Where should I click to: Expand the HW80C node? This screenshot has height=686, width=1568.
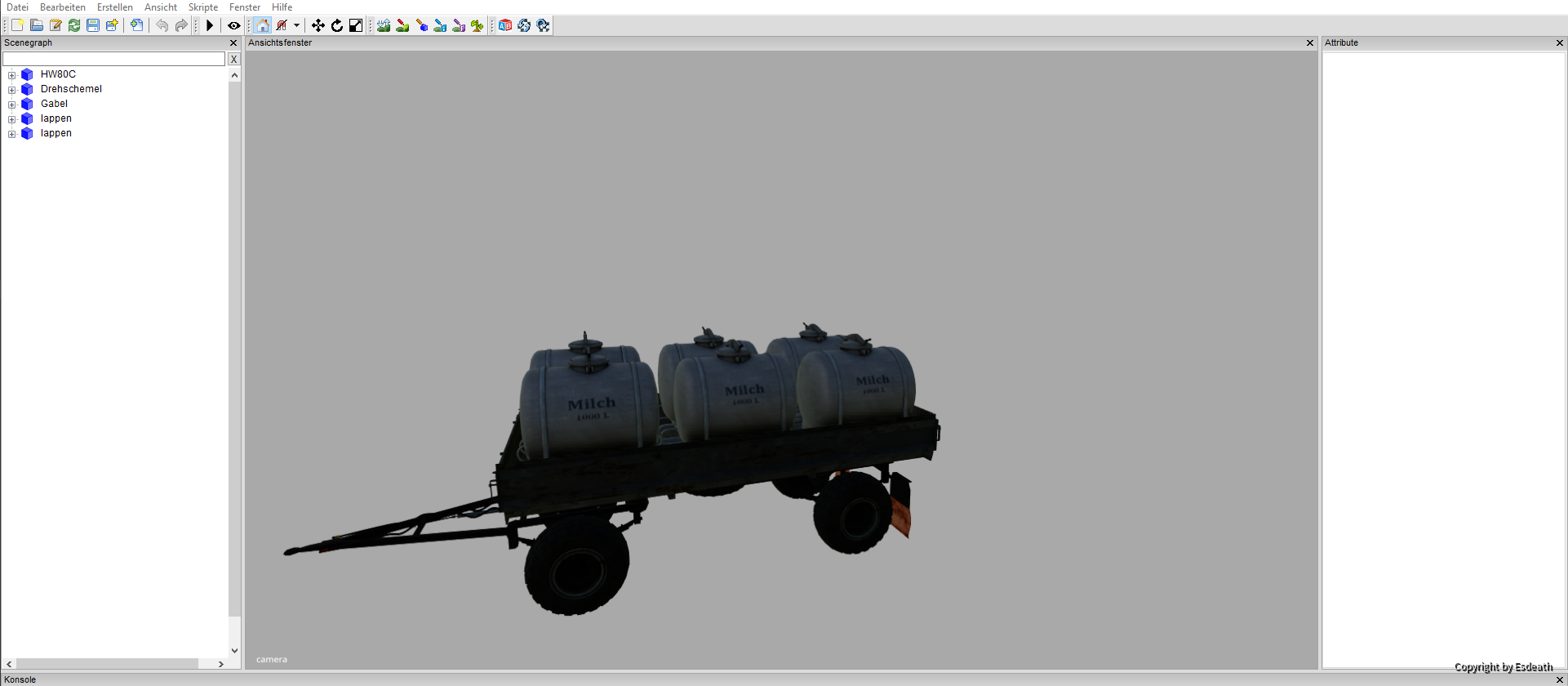pos(12,75)
